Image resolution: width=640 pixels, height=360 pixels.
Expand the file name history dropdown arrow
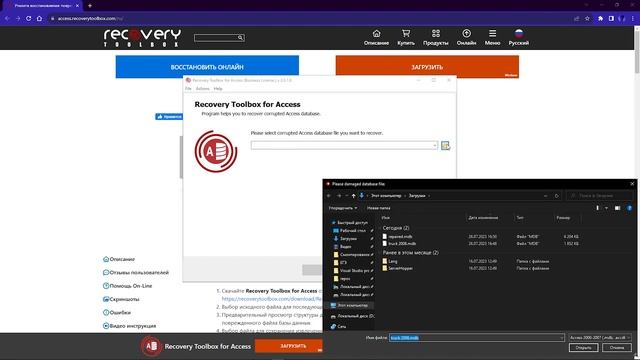[x=561, y=338]
